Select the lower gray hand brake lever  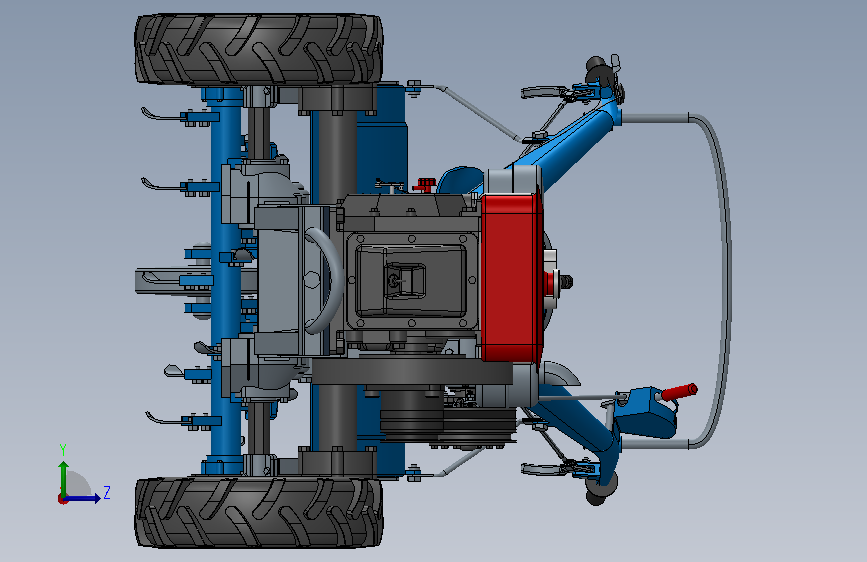[x=544, y=470]
